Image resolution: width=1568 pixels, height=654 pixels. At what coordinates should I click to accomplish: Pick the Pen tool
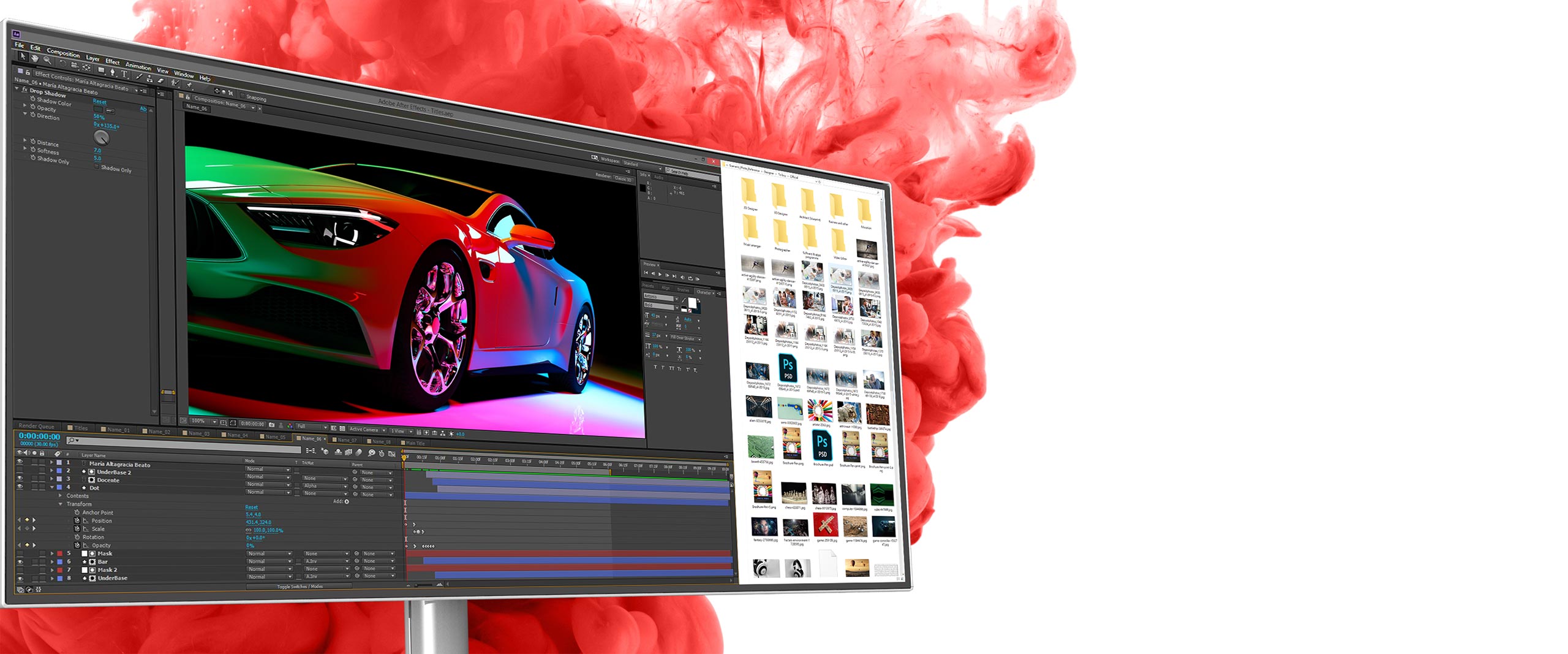113,72
